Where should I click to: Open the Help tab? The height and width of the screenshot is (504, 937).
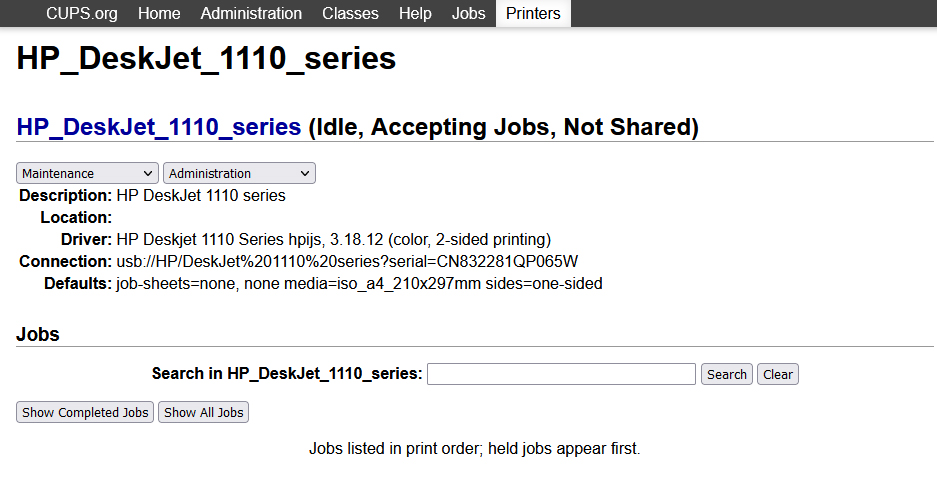pos(415,13)
